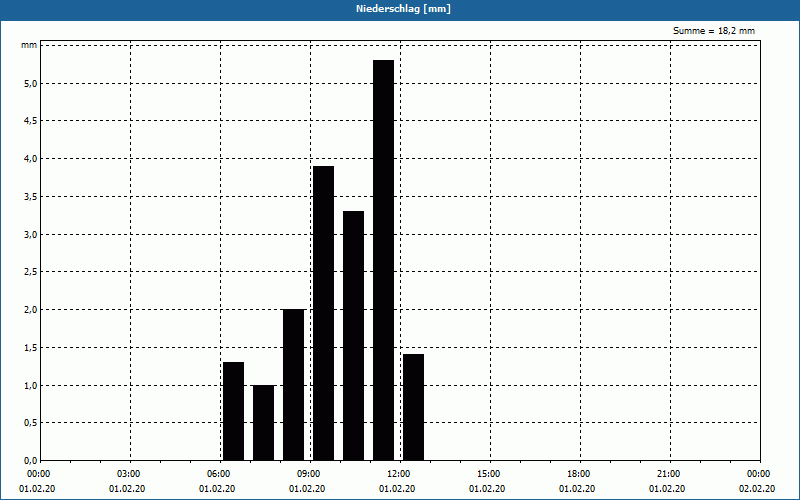Image resolution: width=800 pixels, height=500 pixels.
Task: Click the mm unit label on y-axis
Action: (29, 45)
